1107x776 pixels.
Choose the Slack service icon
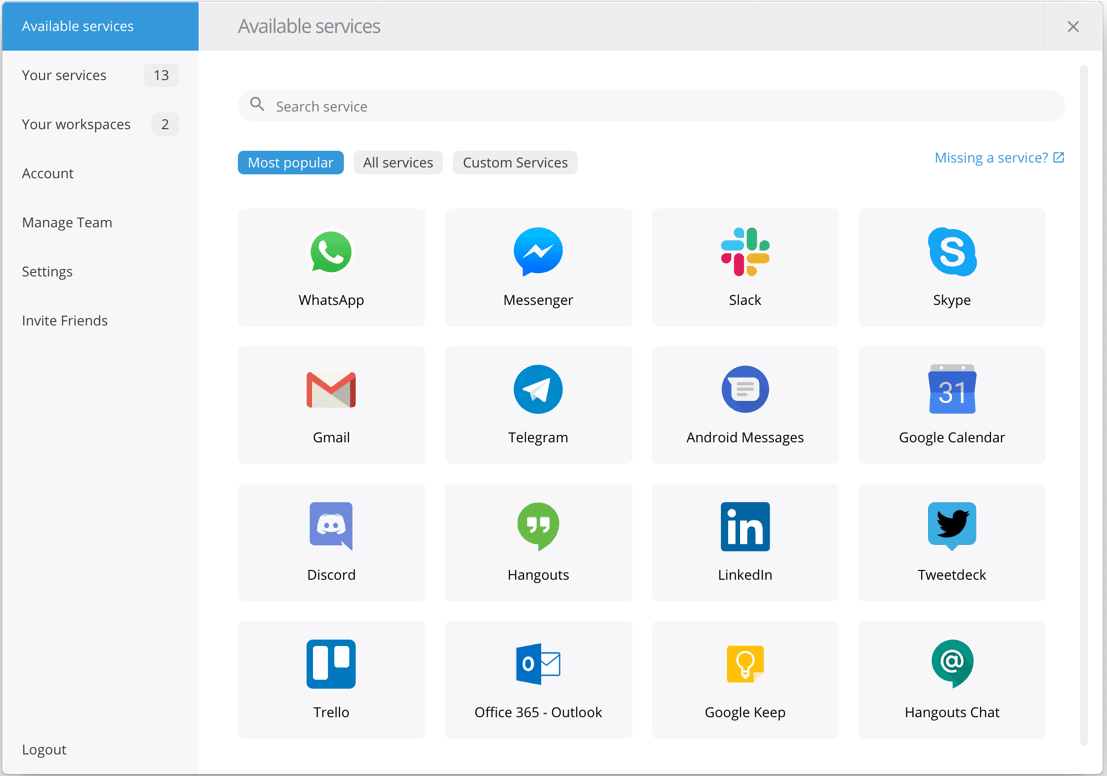[745, 253]
